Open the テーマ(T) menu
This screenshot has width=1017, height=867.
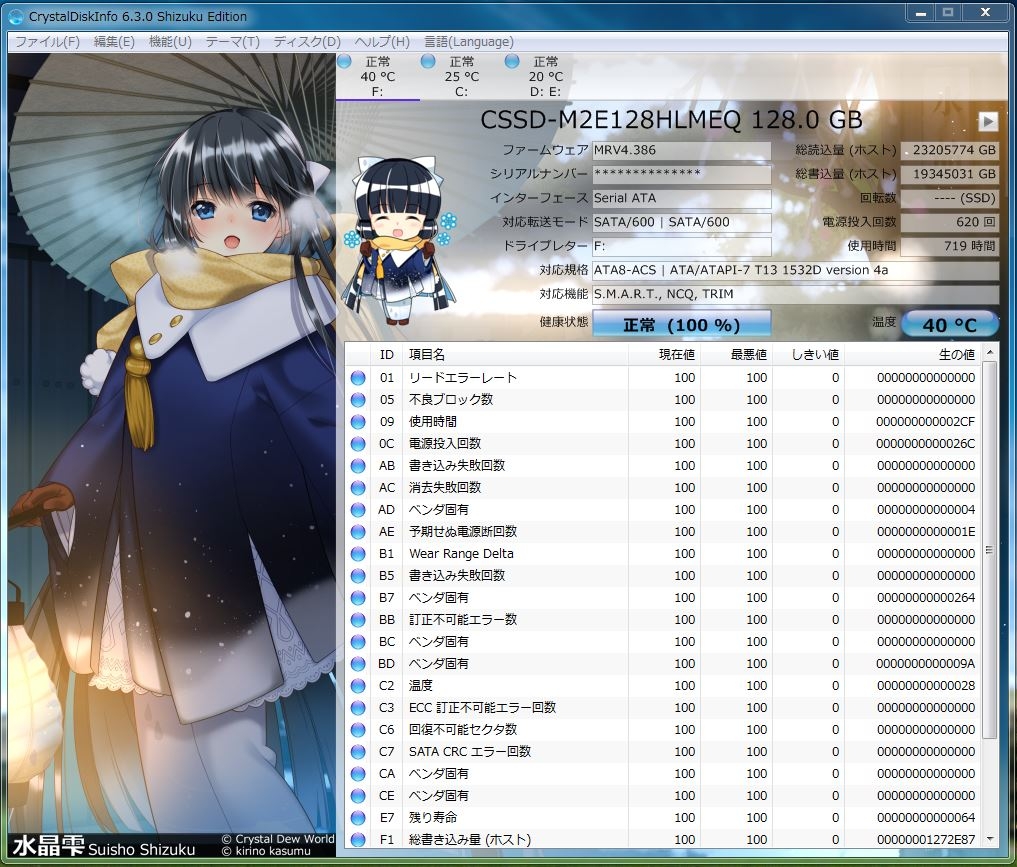click(232, 42)
